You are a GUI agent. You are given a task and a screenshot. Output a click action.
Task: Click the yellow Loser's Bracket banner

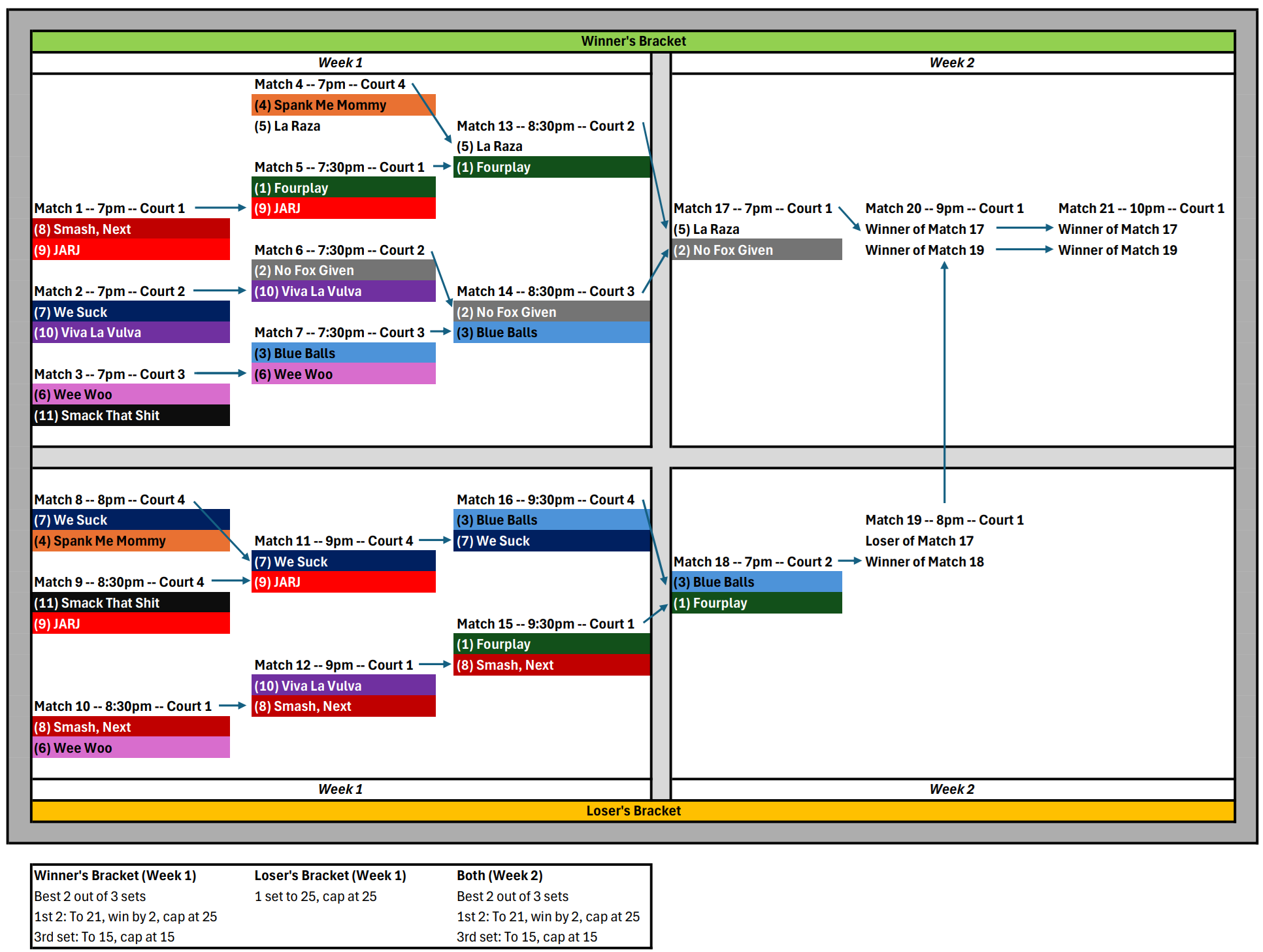point(632,810)
